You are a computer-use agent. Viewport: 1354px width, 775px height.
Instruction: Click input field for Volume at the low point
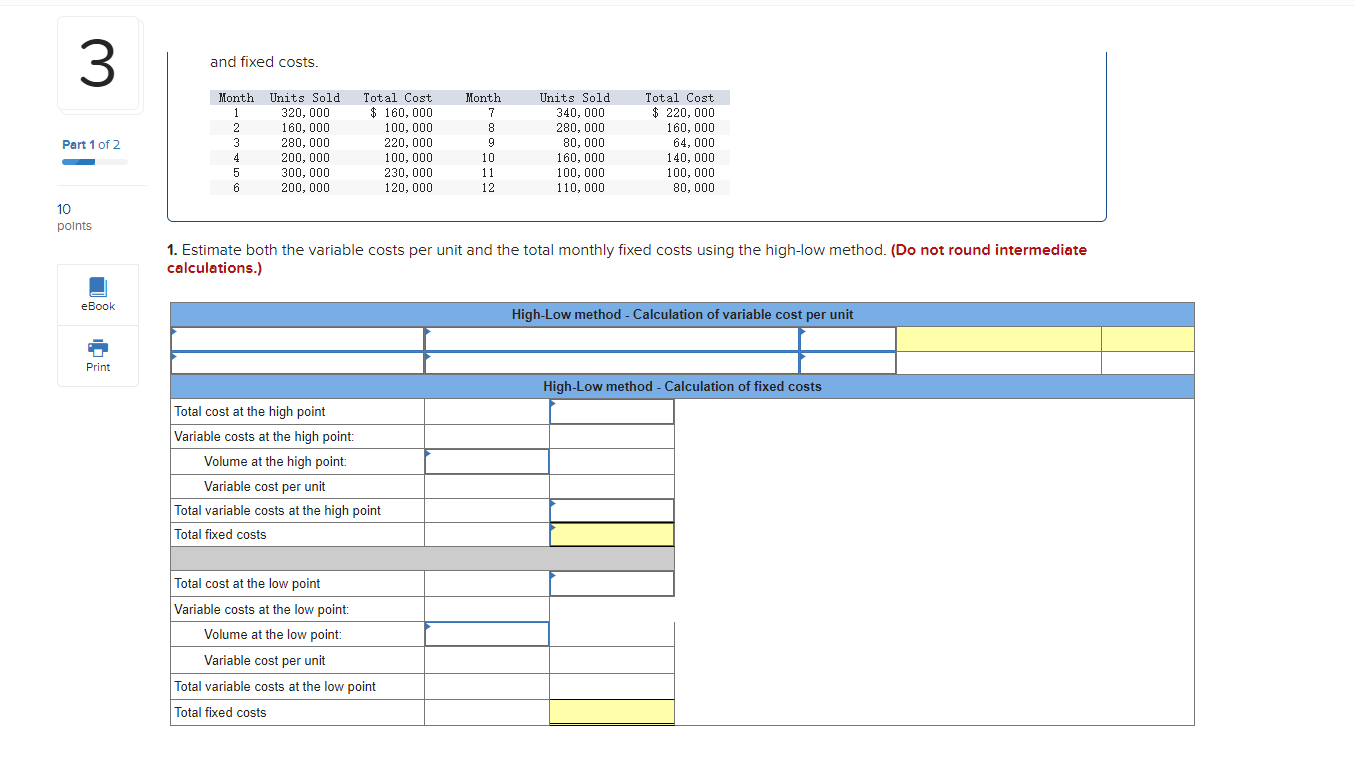point(487,634)
